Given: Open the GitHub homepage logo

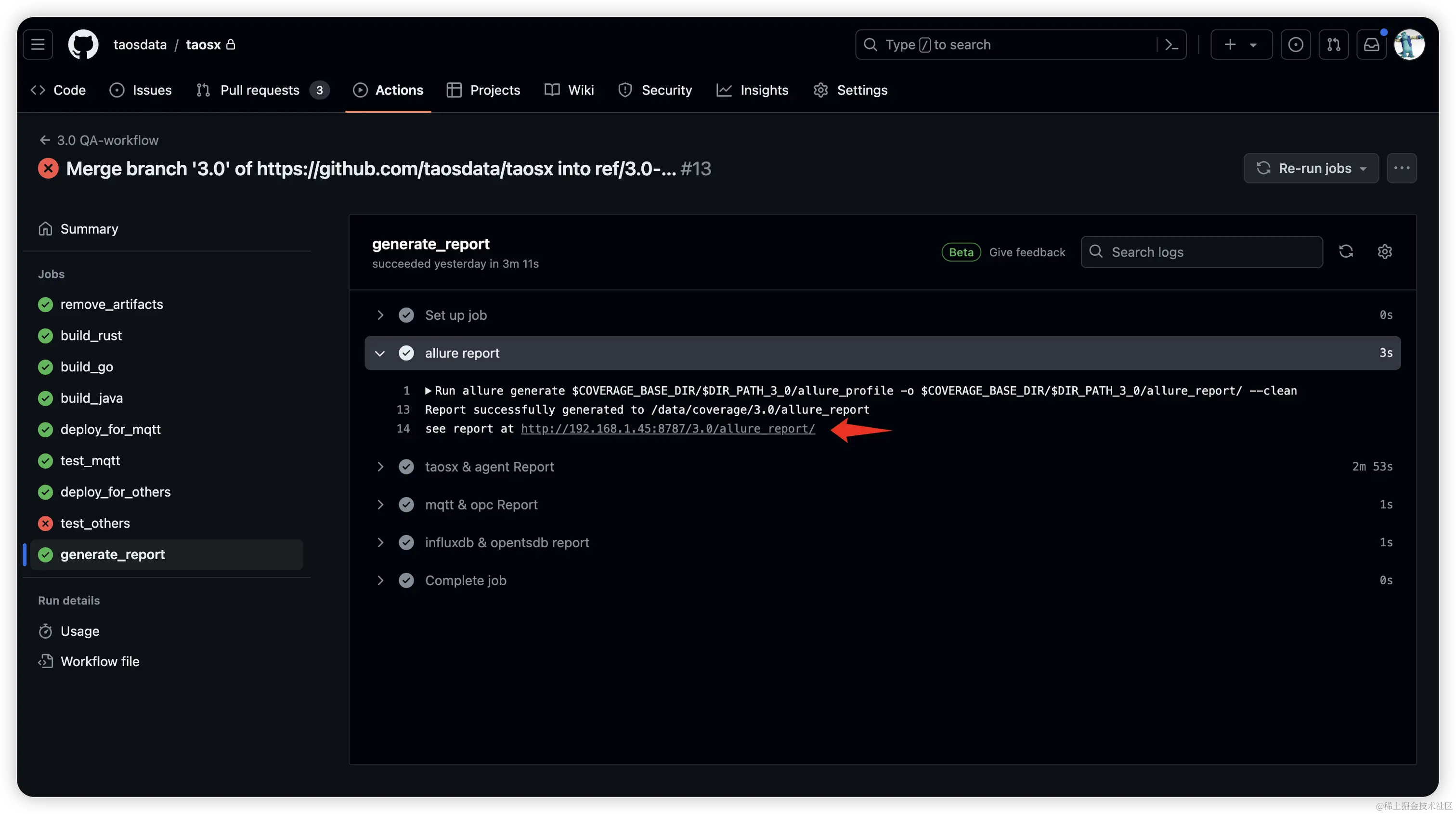Looking at the screenshot, I should [x=83, y=45].
